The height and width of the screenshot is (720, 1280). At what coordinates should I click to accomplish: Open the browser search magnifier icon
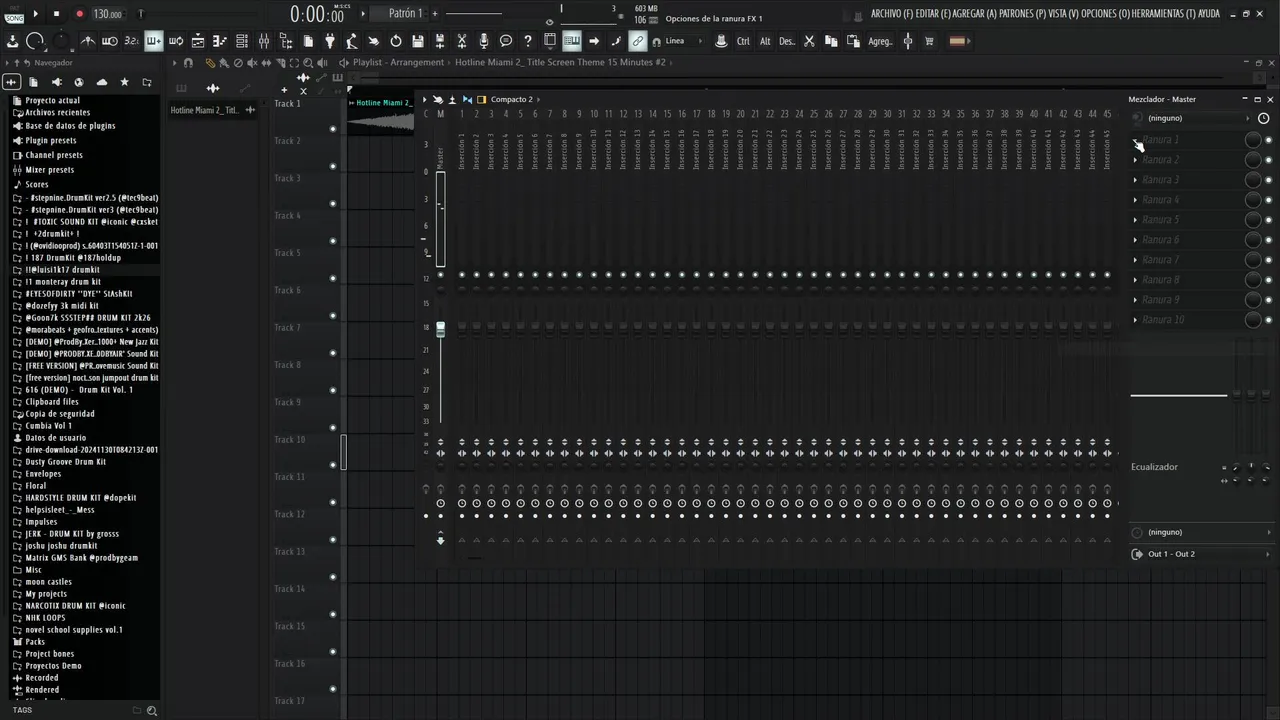click(x=152, y=711)
